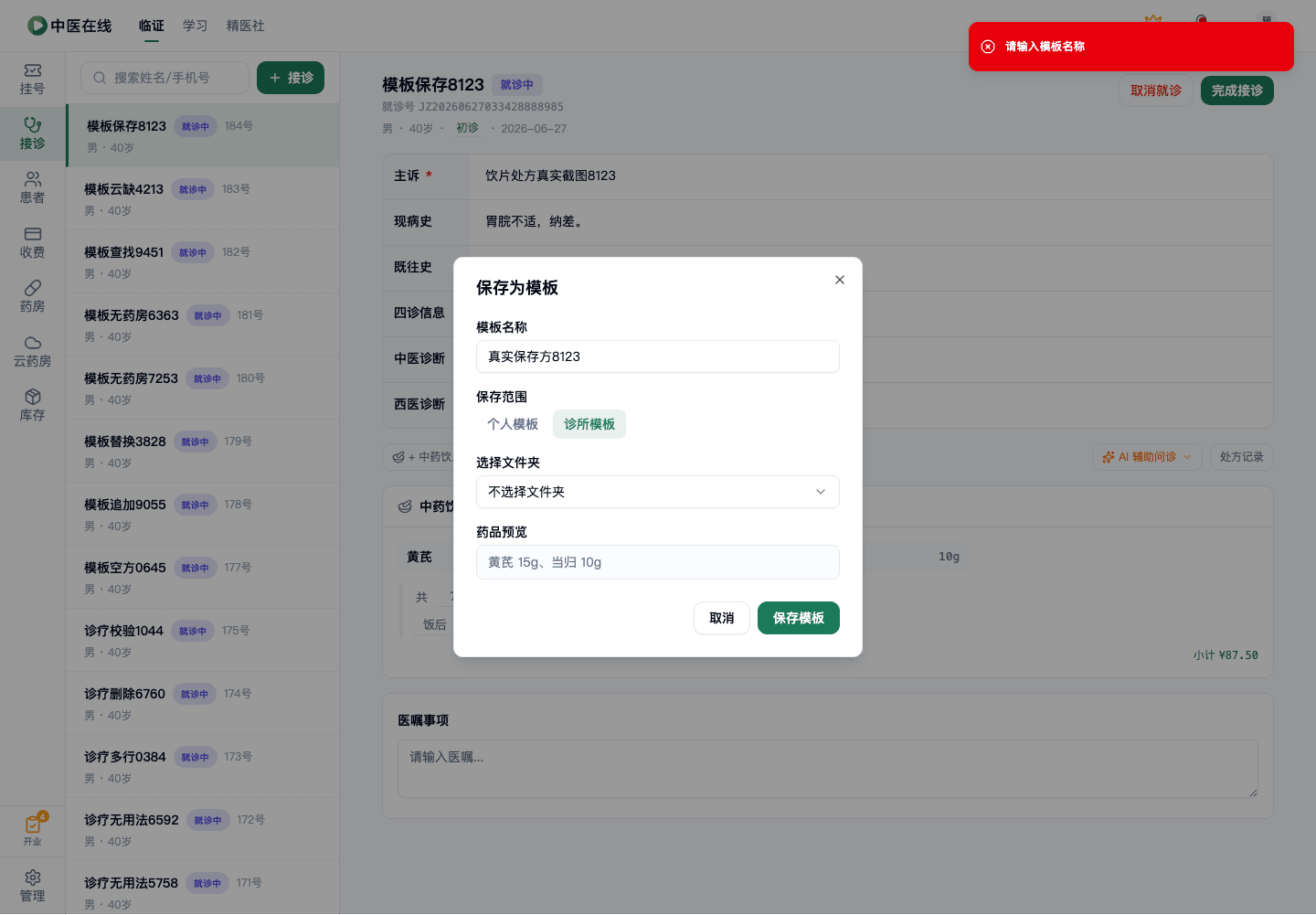Click the 初诊 visit type label
This screenshot has height=915, width=1316.
coord(467,128)
